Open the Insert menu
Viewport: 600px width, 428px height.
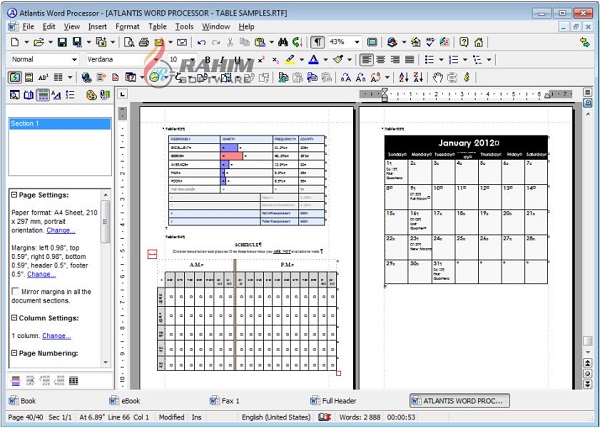(x=98, y=27)
